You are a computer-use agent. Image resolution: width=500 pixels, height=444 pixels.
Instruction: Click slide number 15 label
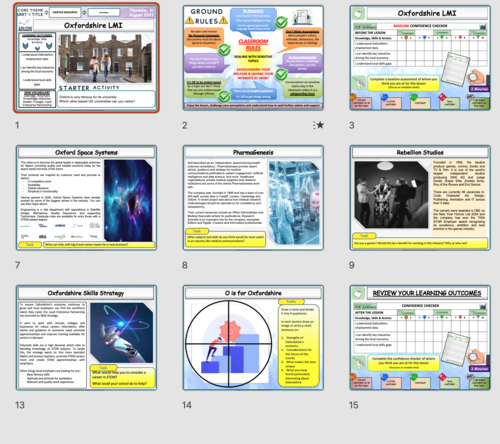[x=354, y=405]
